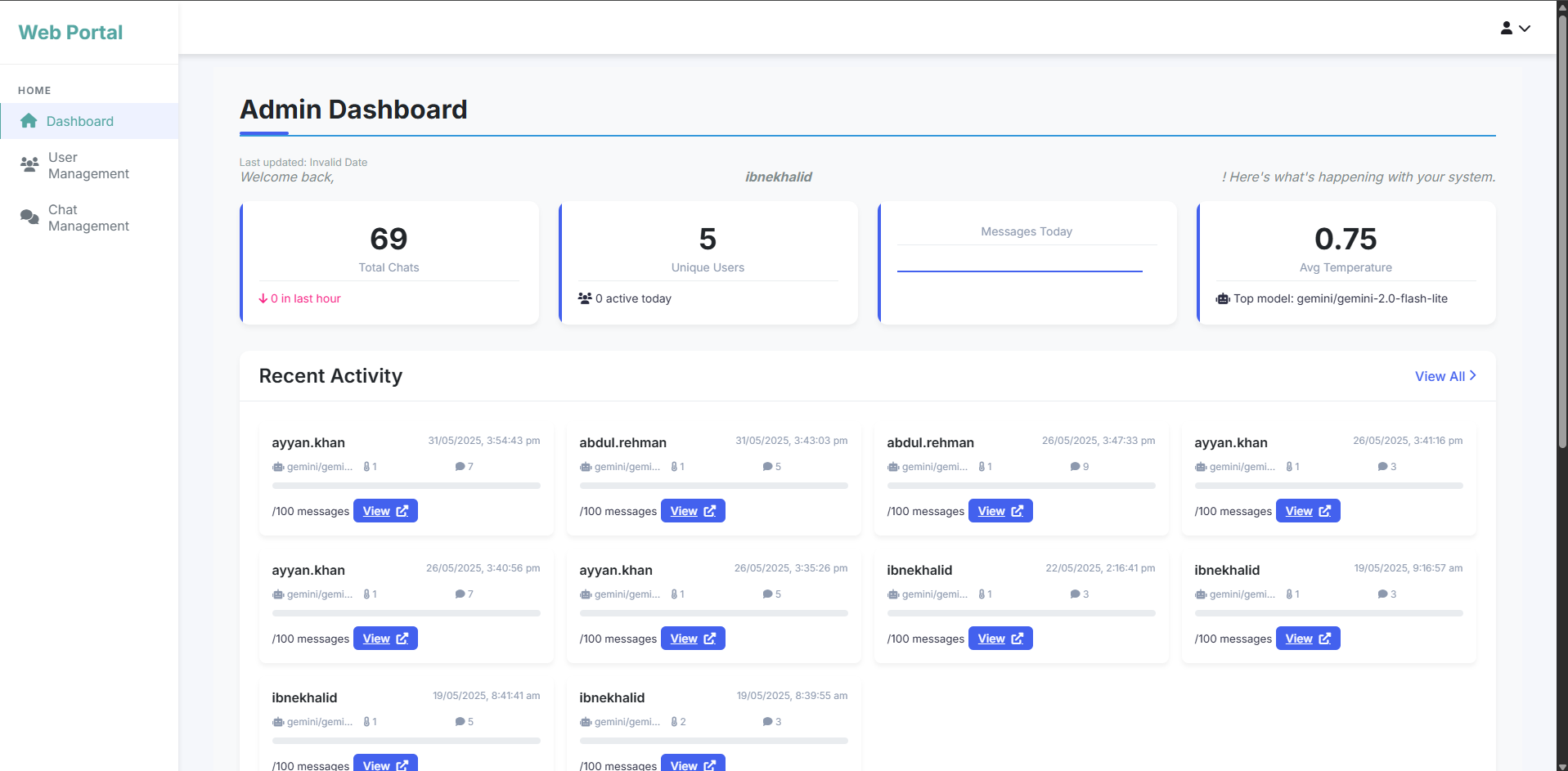Open User Management from the sidebar
This screenshot has height=771, width=1568.
tap(88, 165)
